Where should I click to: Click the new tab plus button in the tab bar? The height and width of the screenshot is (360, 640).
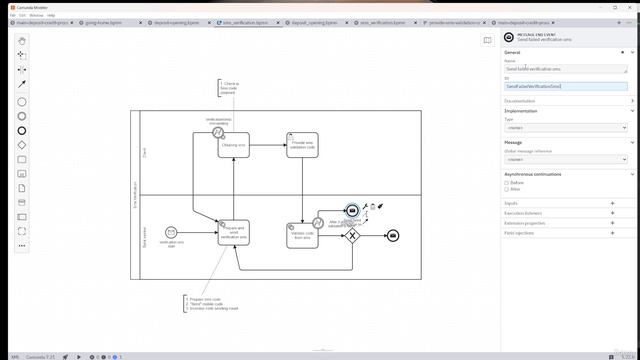[619, 23]
